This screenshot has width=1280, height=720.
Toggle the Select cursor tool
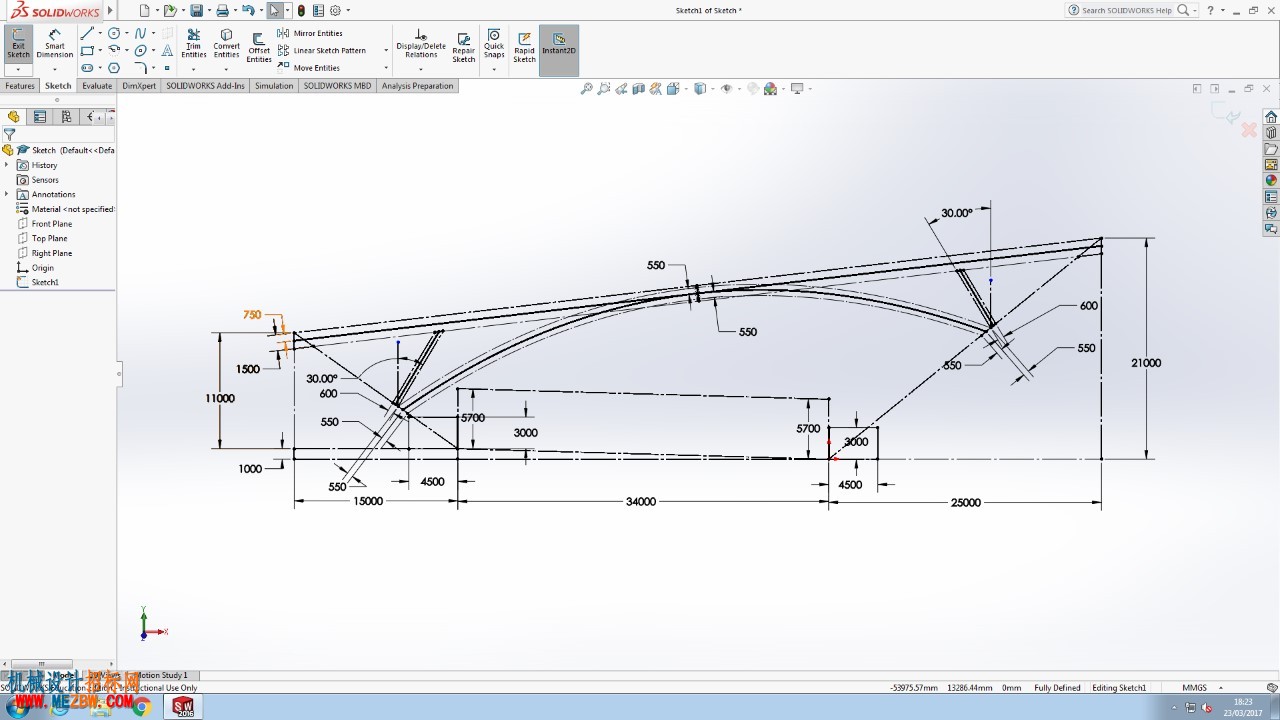tap(275, 10)
